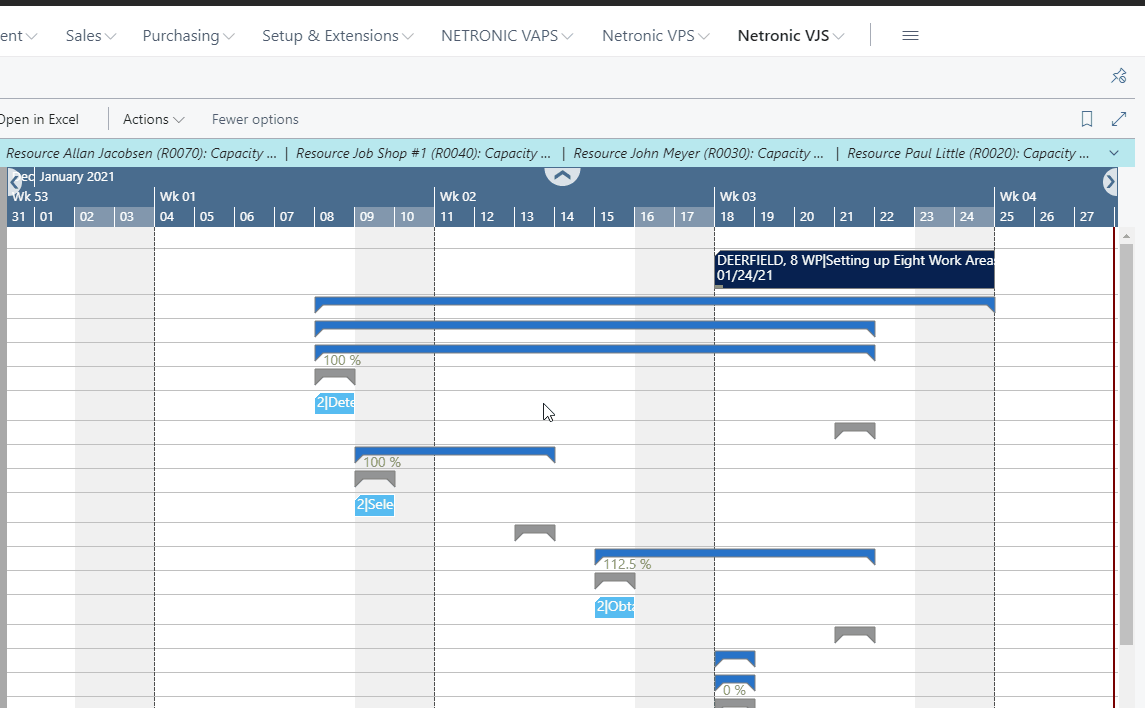Viewport: 1145px width, 708px height.
Task: Open the Netronic VJS menu
Action: click(791, 36)
